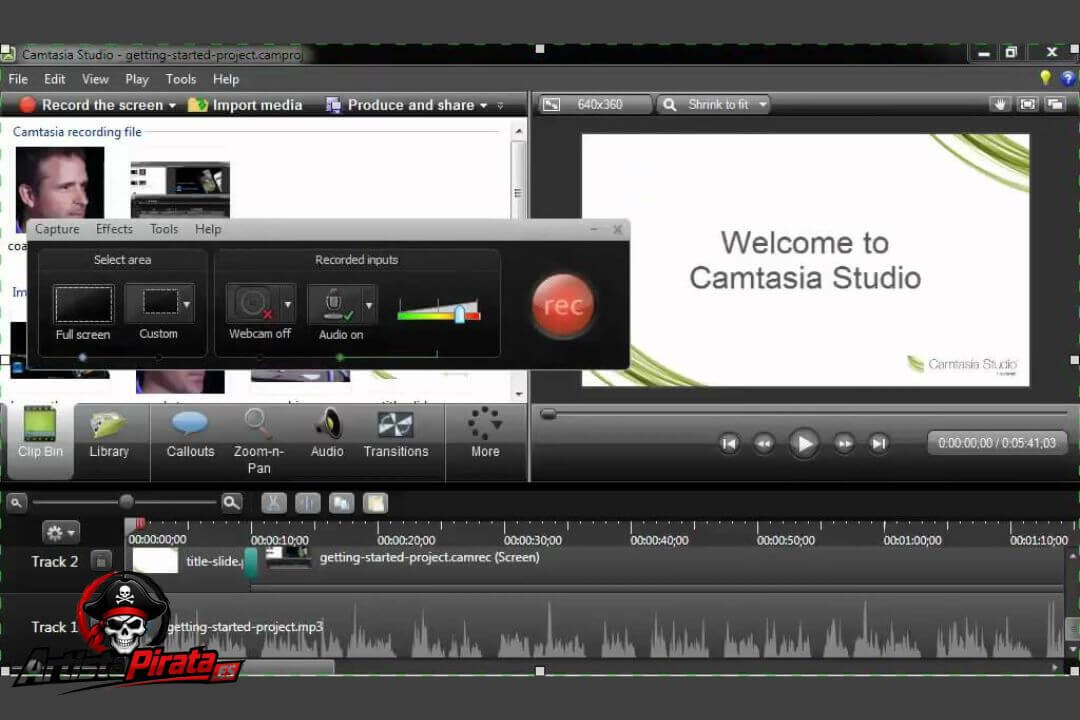Click the Clip Bin vertical scrollbar
The image size is (1080, 720).
click(x=519, y=261)
